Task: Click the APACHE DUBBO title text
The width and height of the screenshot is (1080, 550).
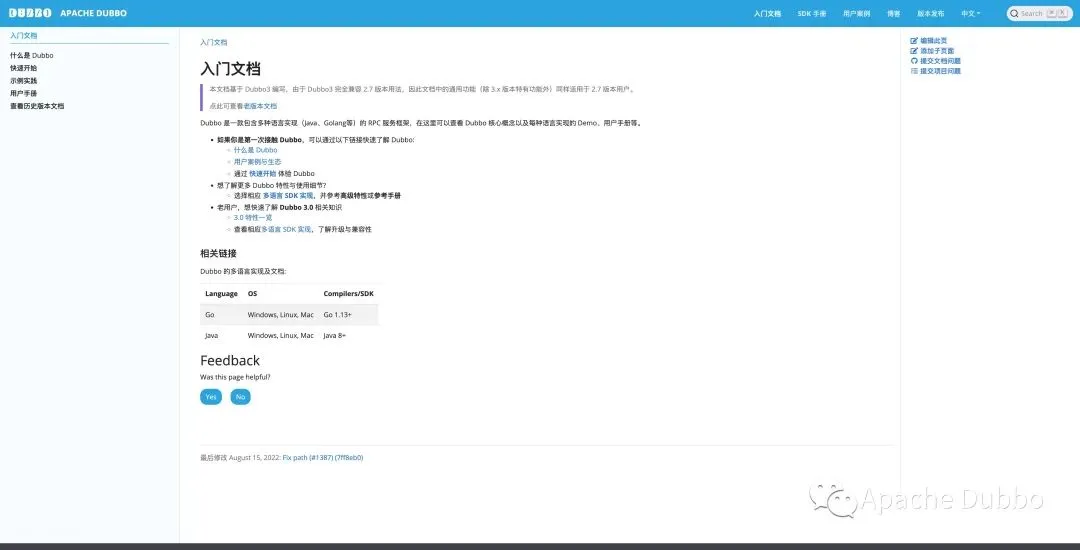Action: pos(93,13)
